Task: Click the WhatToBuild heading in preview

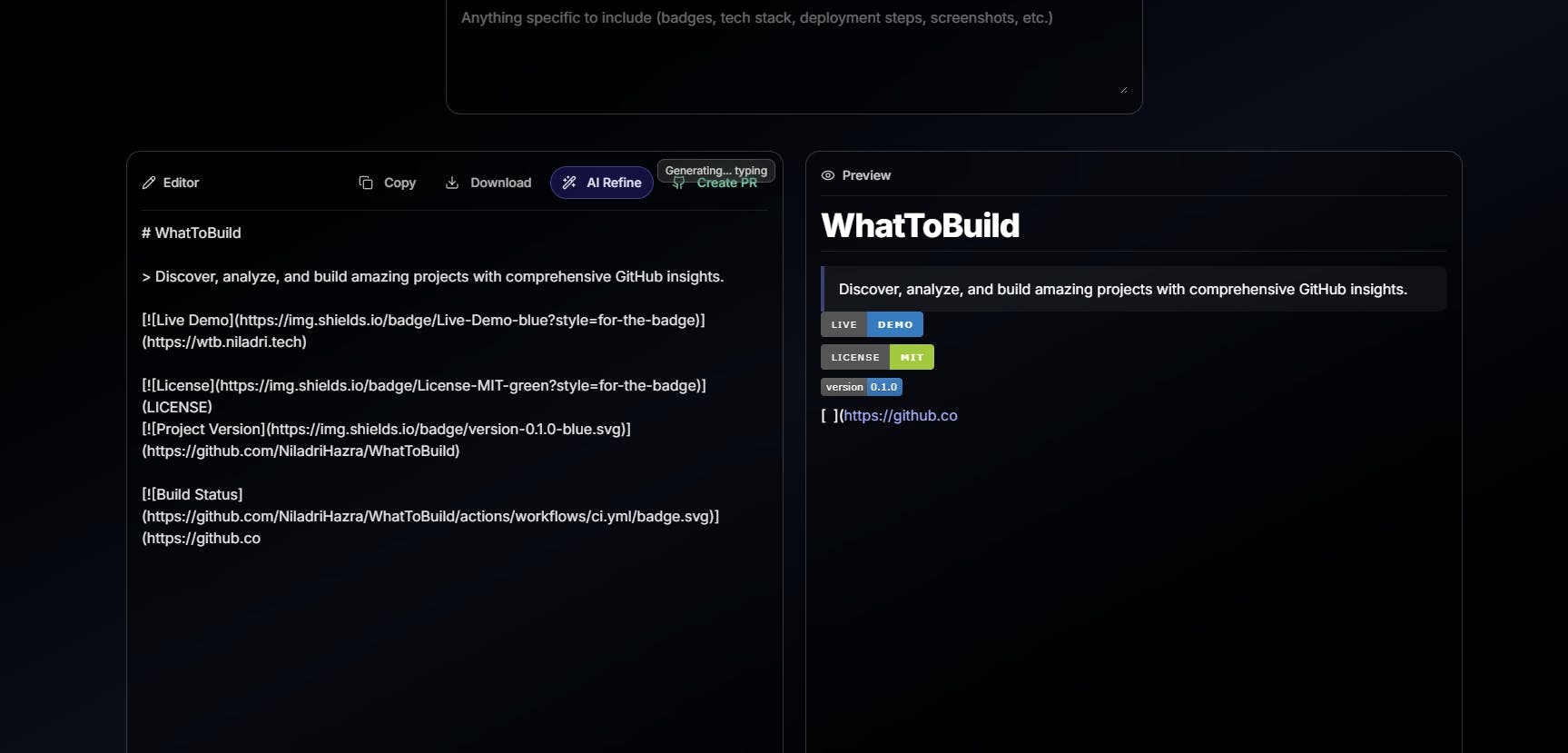Action: 920,225
